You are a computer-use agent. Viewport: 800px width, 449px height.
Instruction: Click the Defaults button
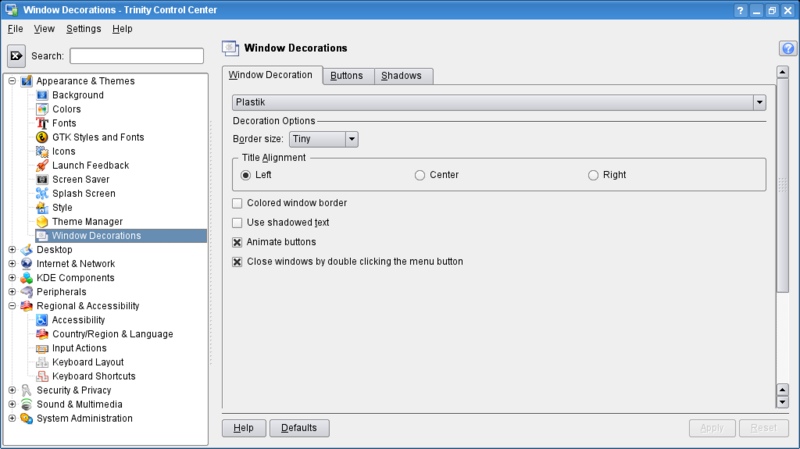299,428
